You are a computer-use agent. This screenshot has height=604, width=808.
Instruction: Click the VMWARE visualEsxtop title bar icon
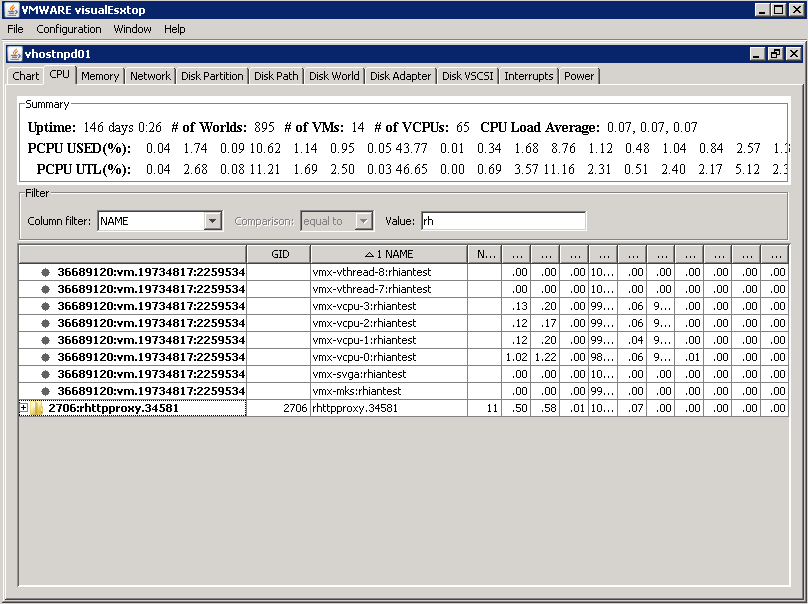[x=11, y=9]
